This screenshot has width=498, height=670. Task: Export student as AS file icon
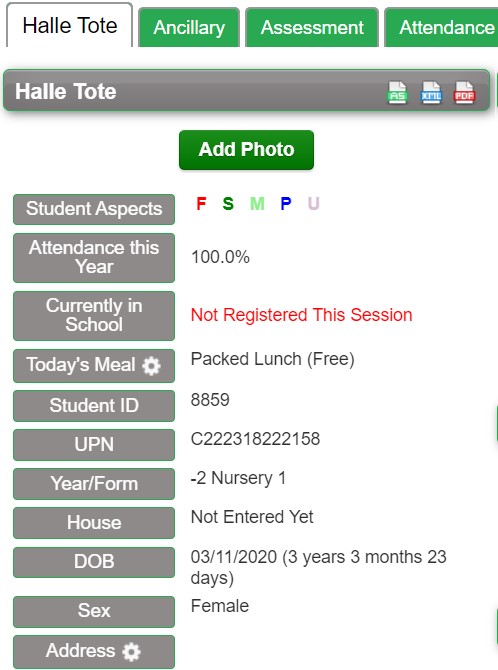397,92
